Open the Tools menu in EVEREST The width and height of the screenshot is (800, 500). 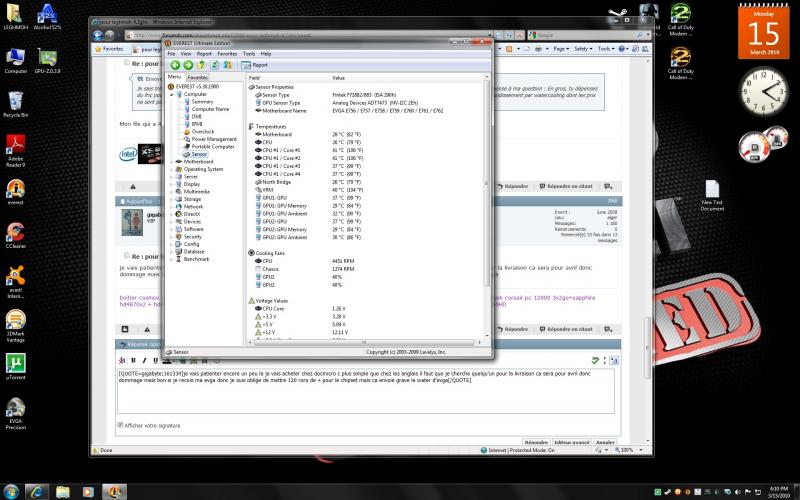pyautogui.click(x=248, y=52)
